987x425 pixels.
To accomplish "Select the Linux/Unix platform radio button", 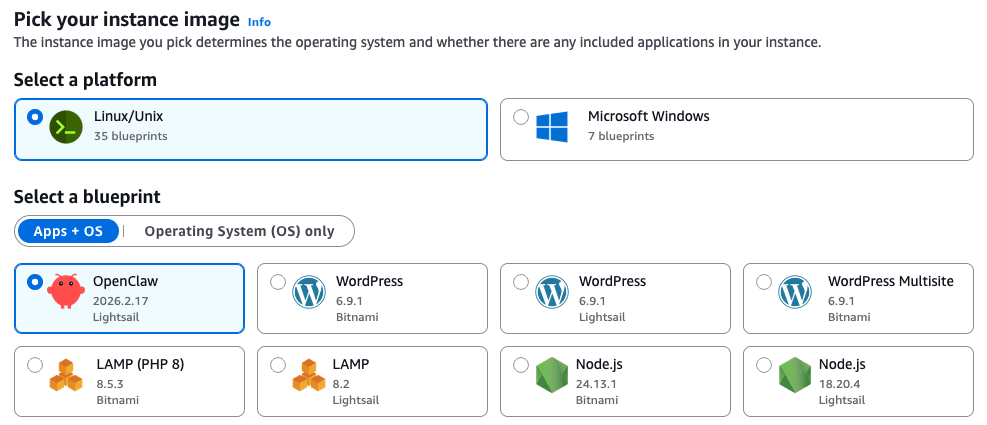I will 35,117.
